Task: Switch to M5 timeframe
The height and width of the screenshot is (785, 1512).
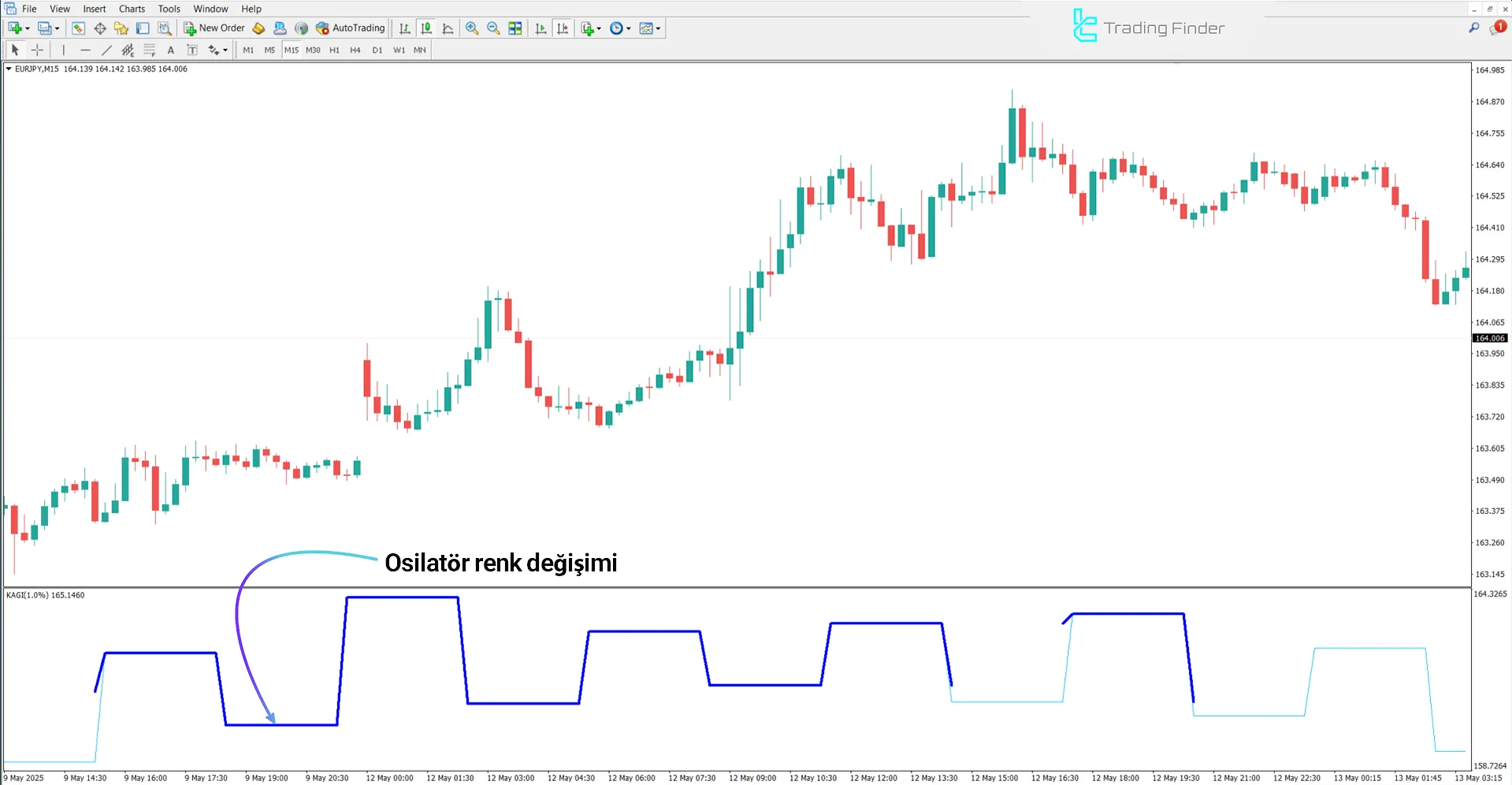Action: coord(269,50)
